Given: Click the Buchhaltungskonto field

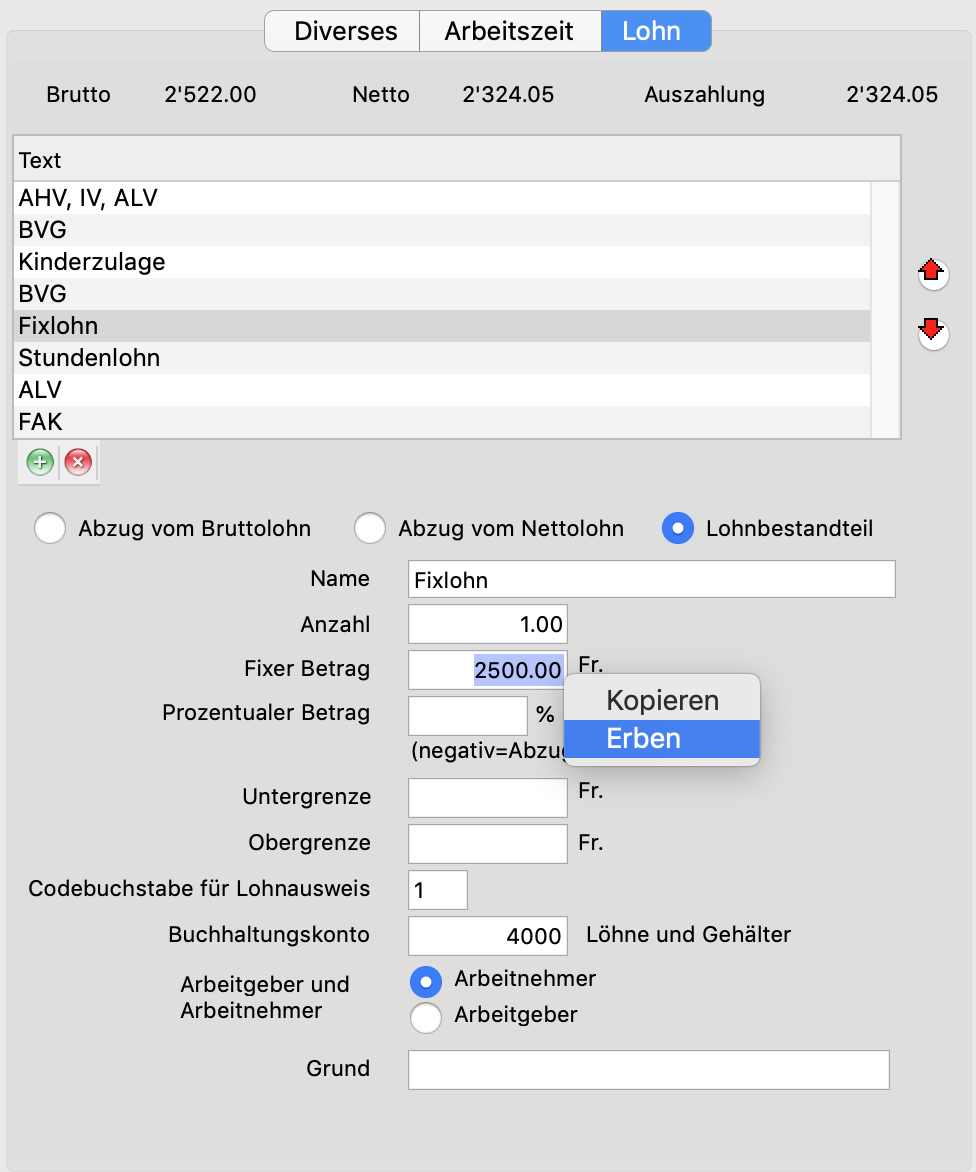Looking at the screenshot, I should tap(487, 935).
